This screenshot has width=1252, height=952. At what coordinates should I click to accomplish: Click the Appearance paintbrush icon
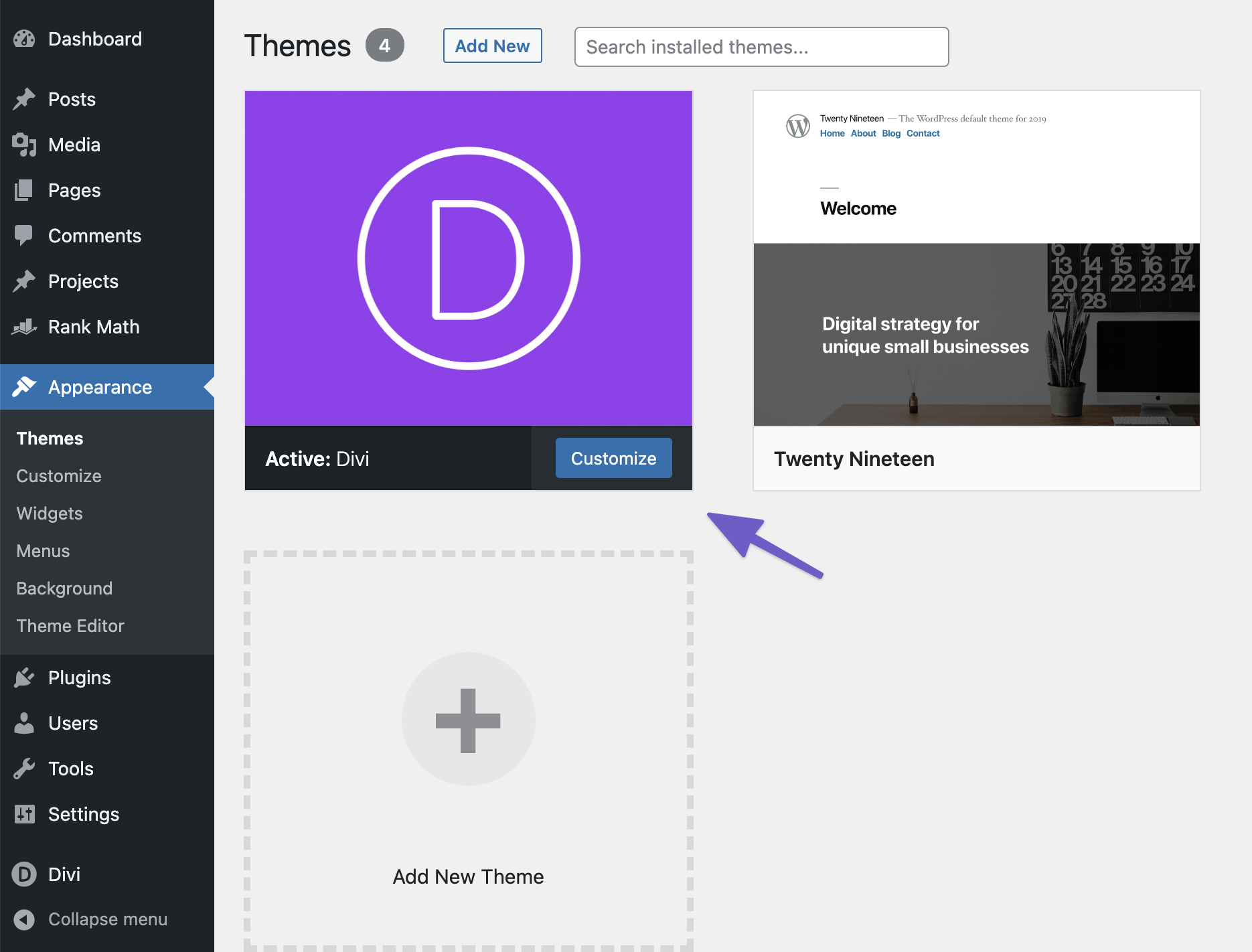coord(24,387)
